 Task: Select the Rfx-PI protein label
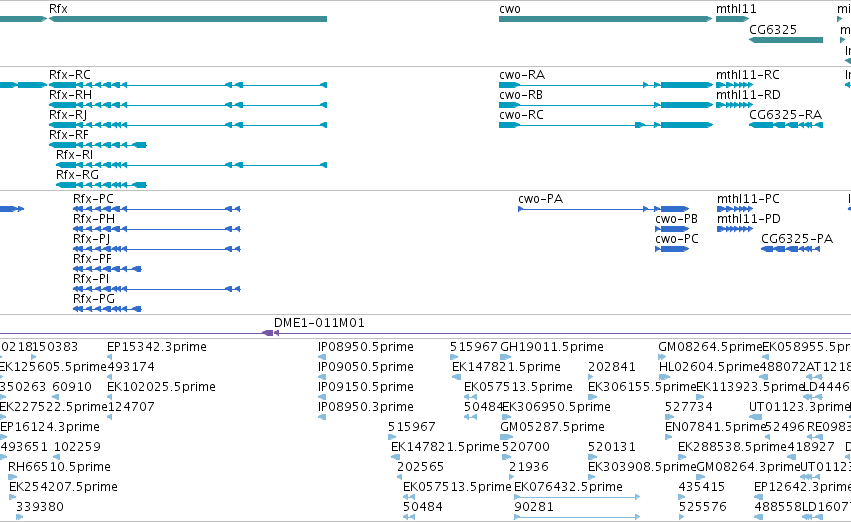click(91, 279)
